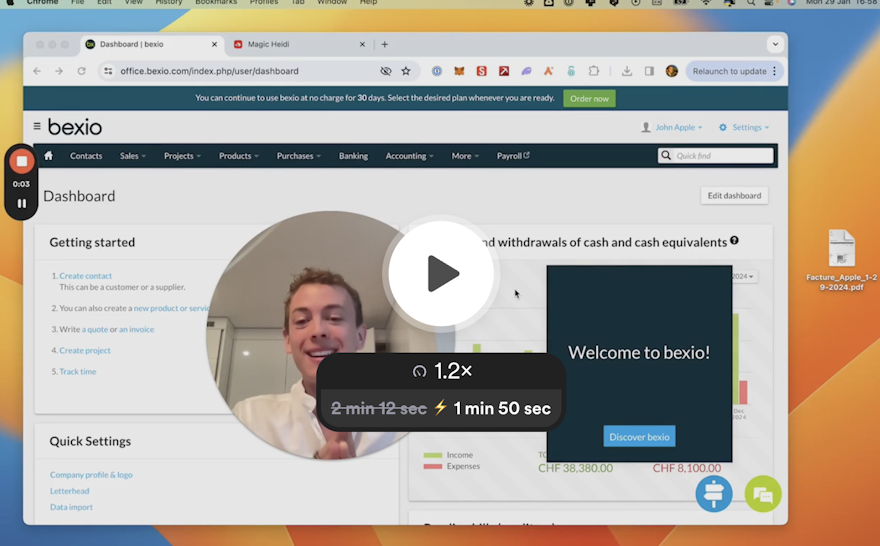The width and height of the screenshot is (880, 546).
Task: Open Payroll in the navigation bar
Action: [x=513, y=155]
